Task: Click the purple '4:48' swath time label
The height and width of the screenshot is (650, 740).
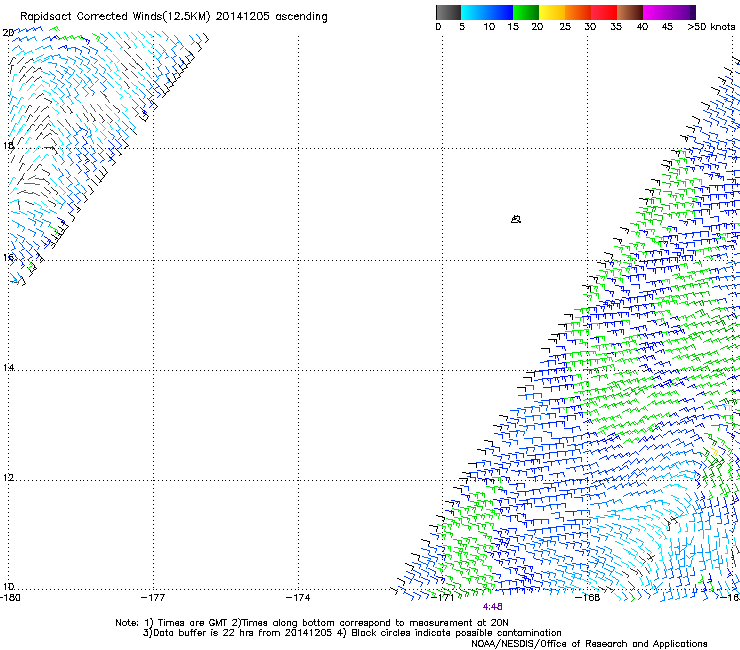Action: (x=492, y=607)
